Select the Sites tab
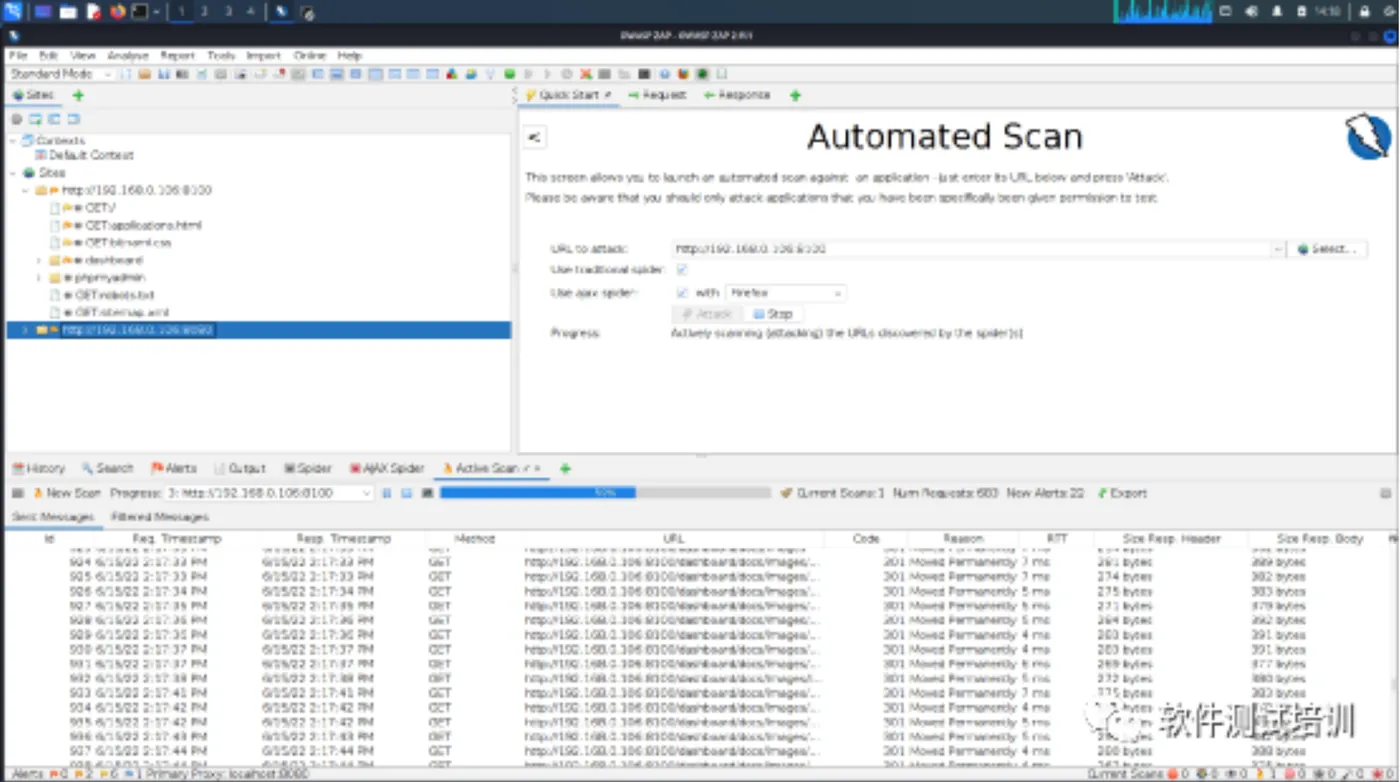This screenshot has width=1400, height=782. coord(34,95)
